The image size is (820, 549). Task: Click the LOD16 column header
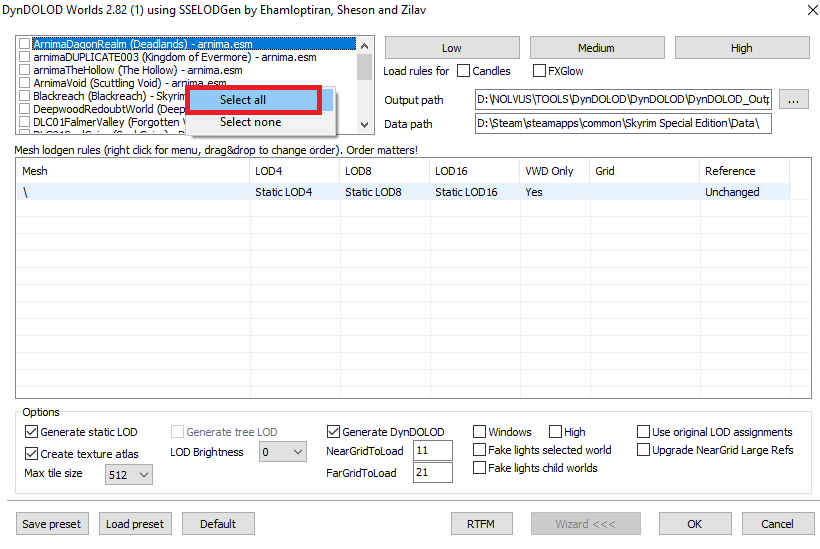(475, 171)
